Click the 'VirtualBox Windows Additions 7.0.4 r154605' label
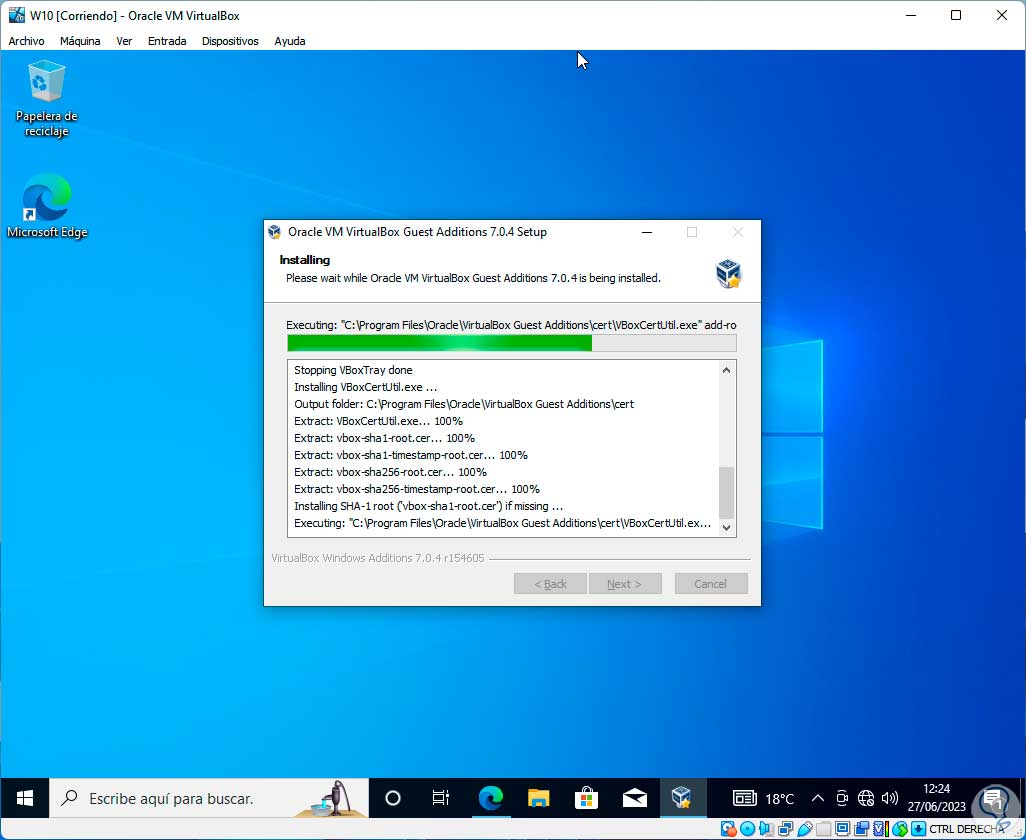This screenshot has height=840, width=1026. [378, 558]
